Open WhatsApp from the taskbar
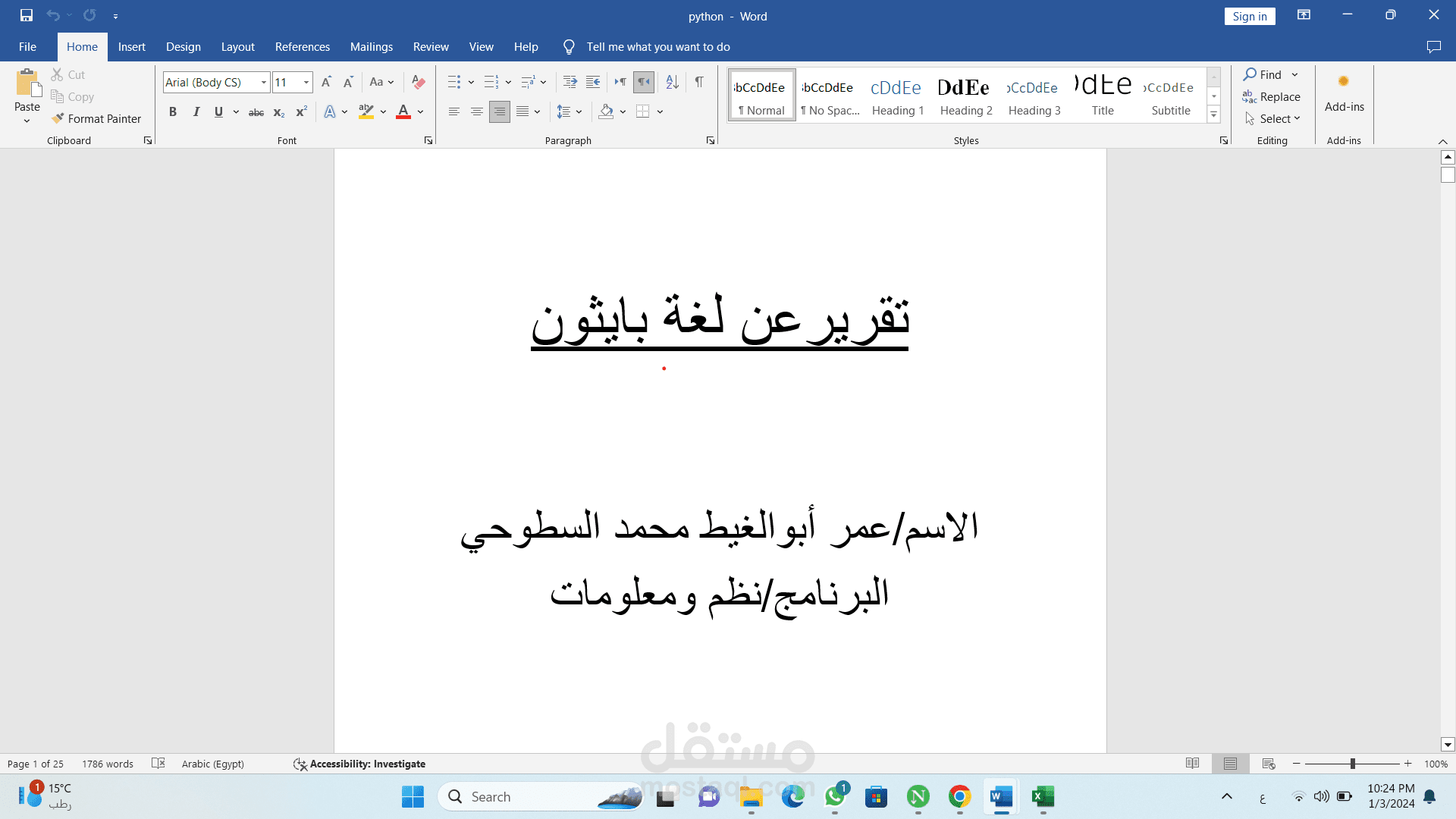The width and height of the screenshot is (1456, 819). pyautogui.click(x=835, y=797)
